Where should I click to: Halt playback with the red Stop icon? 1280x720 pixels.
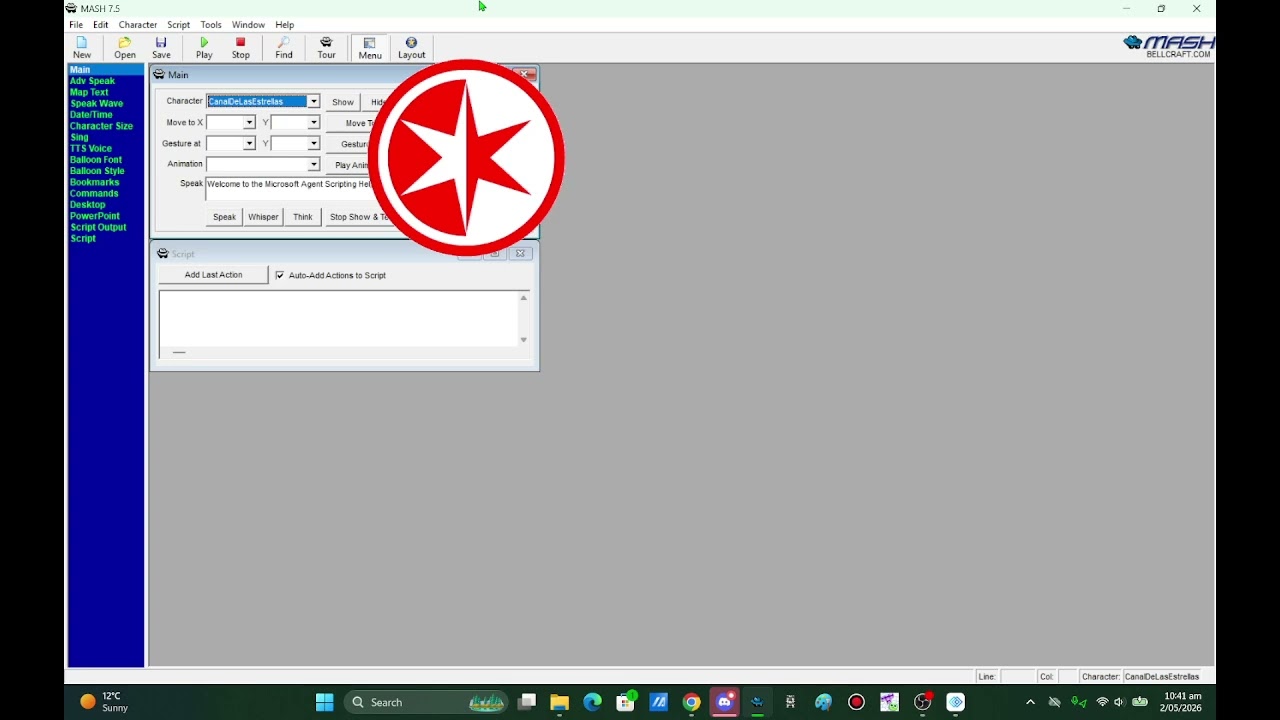(241, 48)
